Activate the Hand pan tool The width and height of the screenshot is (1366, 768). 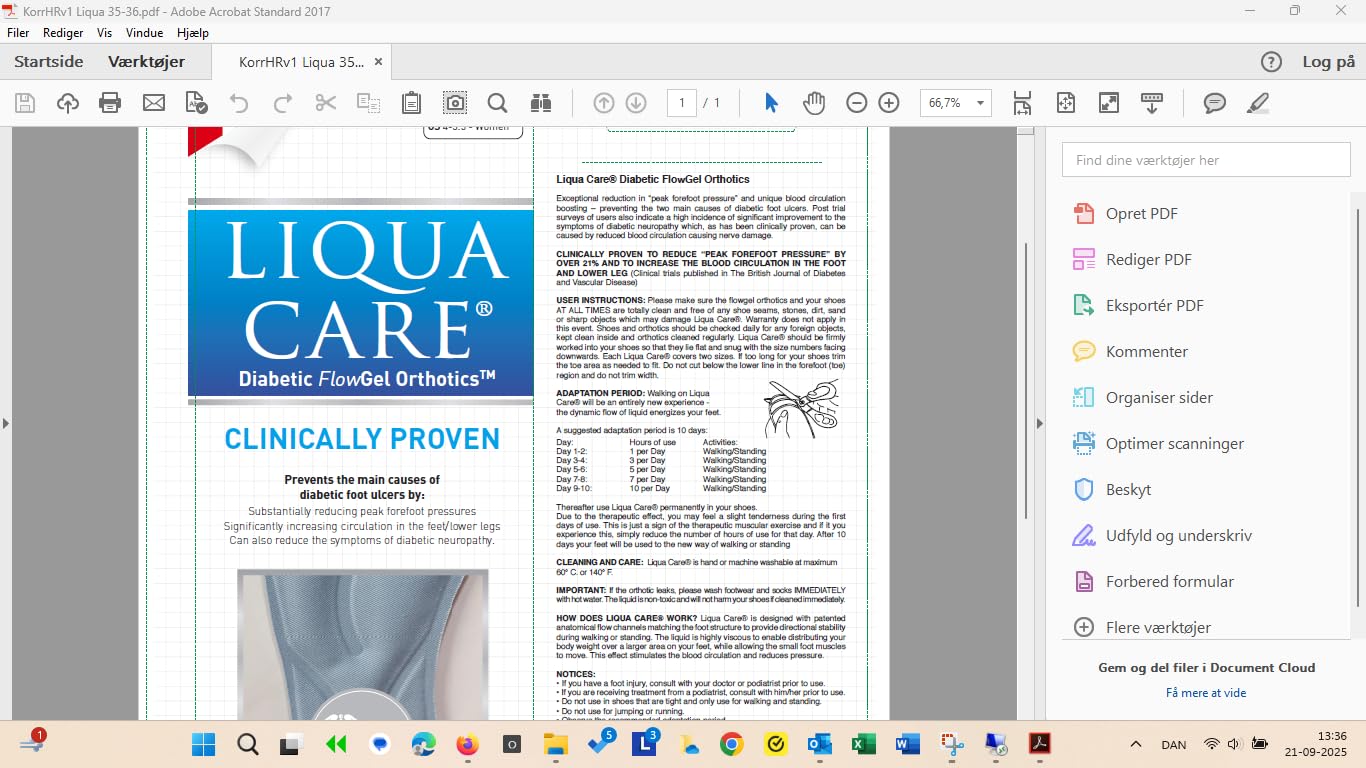click(x=814, y=103)
